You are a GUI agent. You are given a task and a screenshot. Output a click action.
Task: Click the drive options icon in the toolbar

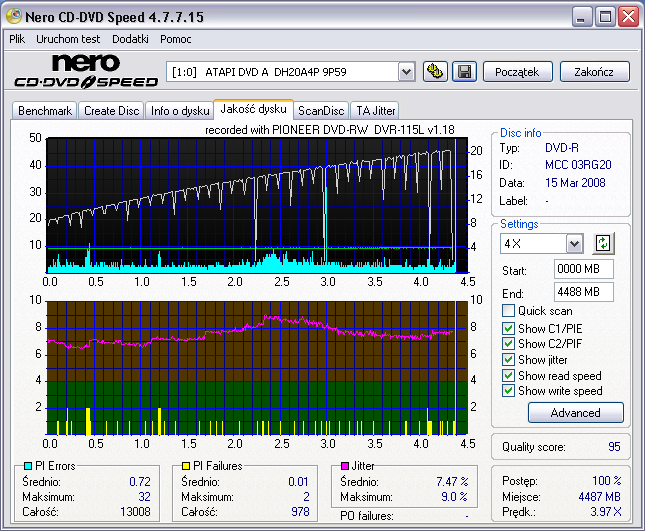pos(435,72)
